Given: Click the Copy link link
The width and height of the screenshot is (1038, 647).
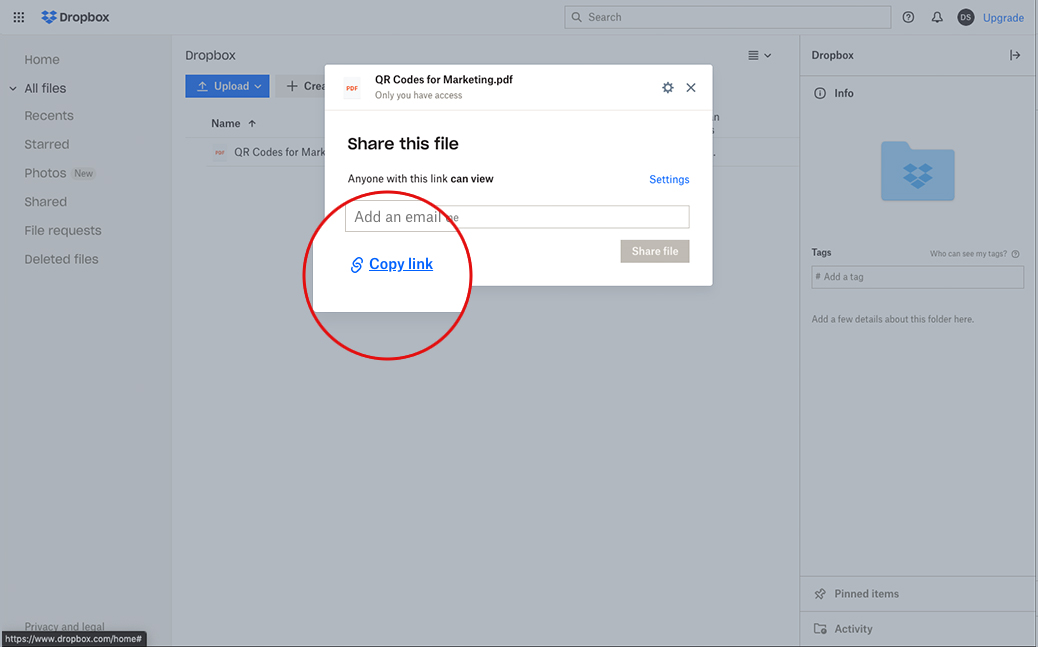Looking at the screenshot, I should (400, 264).
